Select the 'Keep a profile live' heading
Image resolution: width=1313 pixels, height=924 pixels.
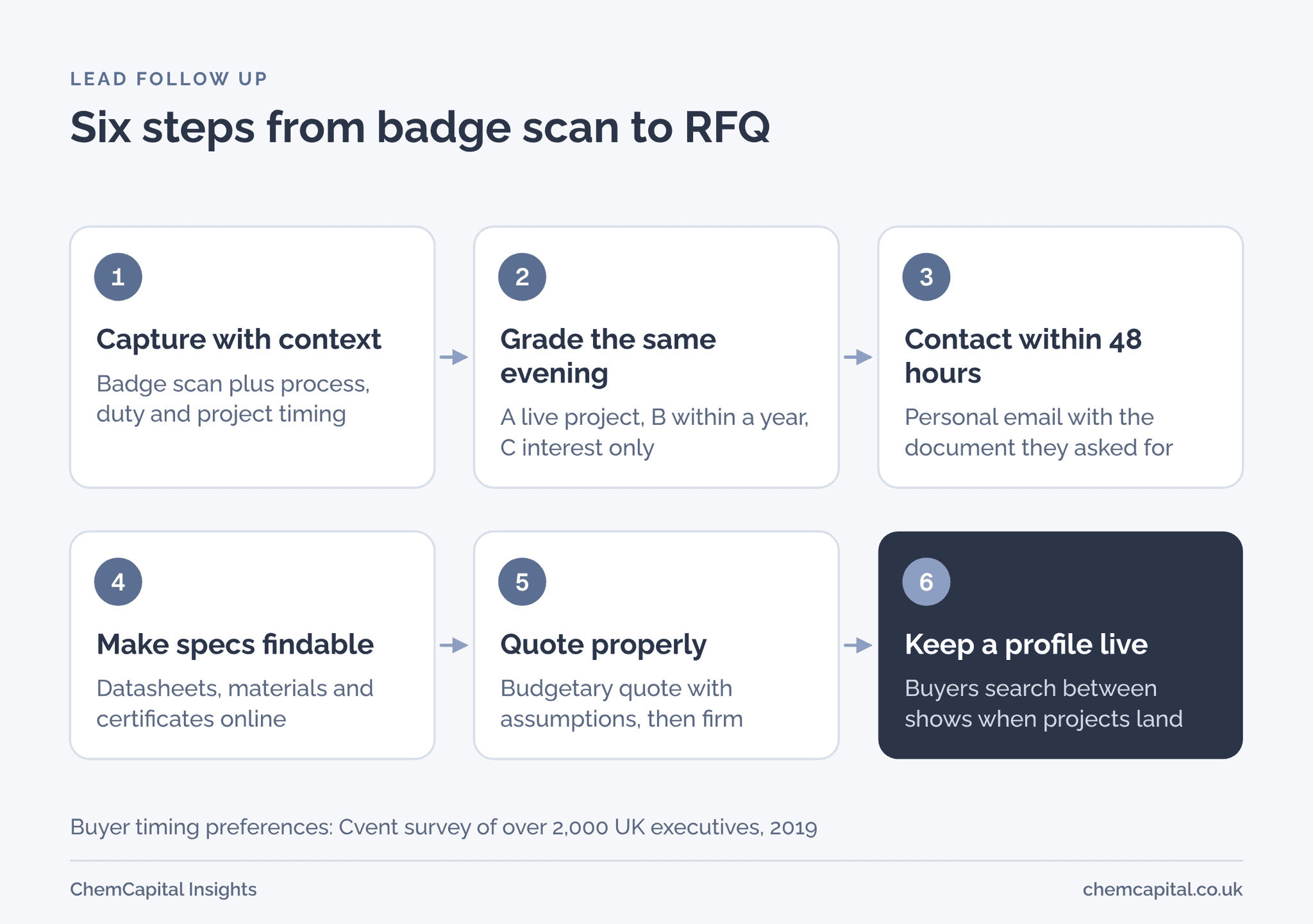1026,645
